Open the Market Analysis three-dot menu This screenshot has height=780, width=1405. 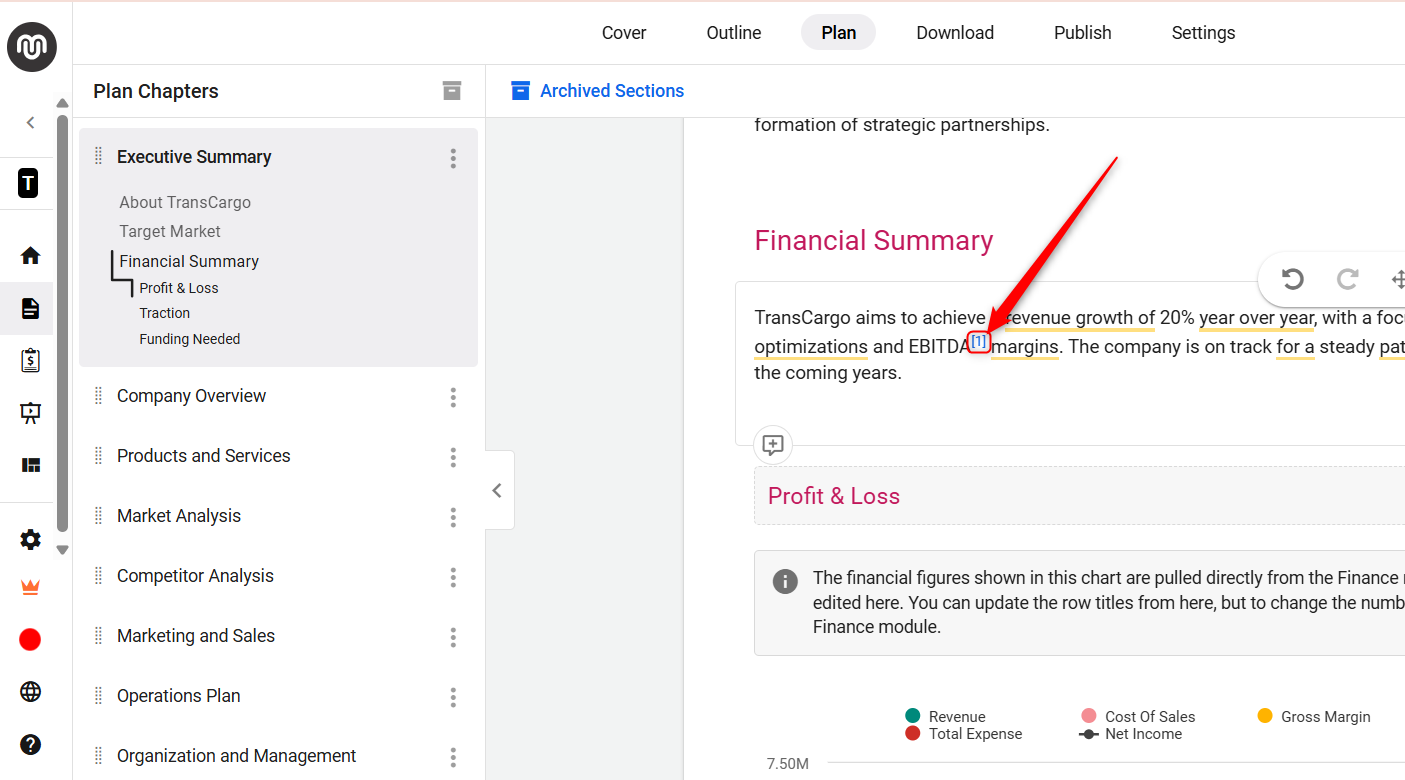(453, 517)
